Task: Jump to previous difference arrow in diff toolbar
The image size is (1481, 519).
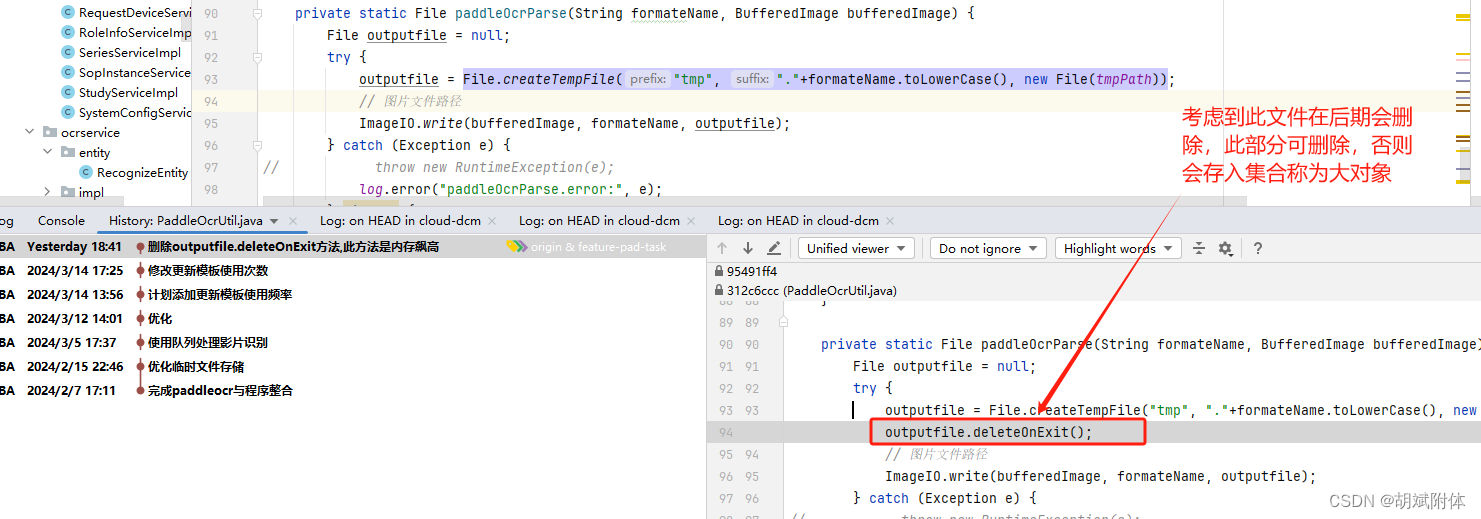Action: (x=722, y=248)
